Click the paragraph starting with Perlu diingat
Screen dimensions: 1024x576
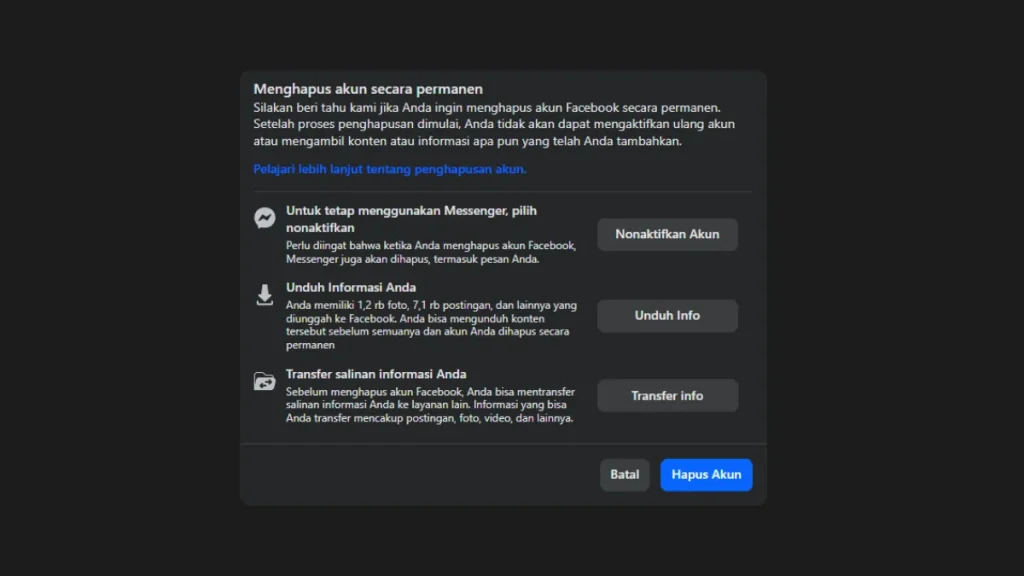(x=430, y=252)
